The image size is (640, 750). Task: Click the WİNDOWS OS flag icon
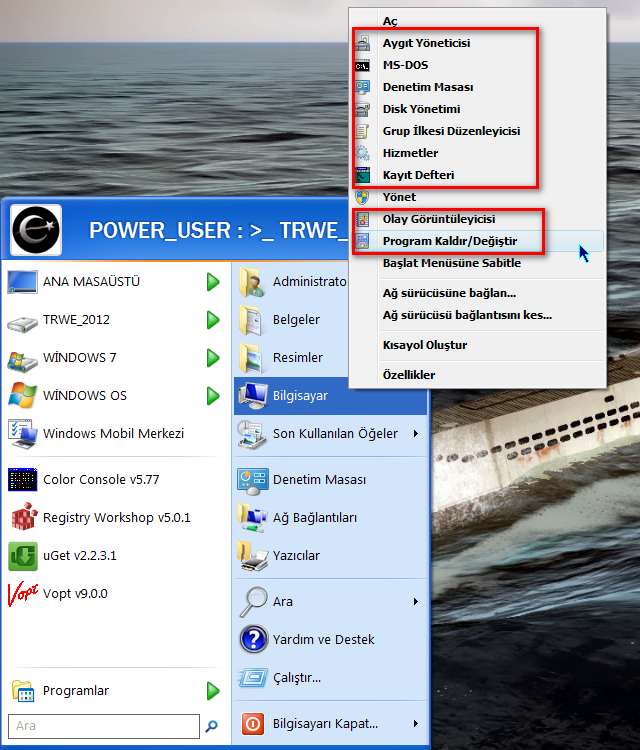tap(22, 395)
